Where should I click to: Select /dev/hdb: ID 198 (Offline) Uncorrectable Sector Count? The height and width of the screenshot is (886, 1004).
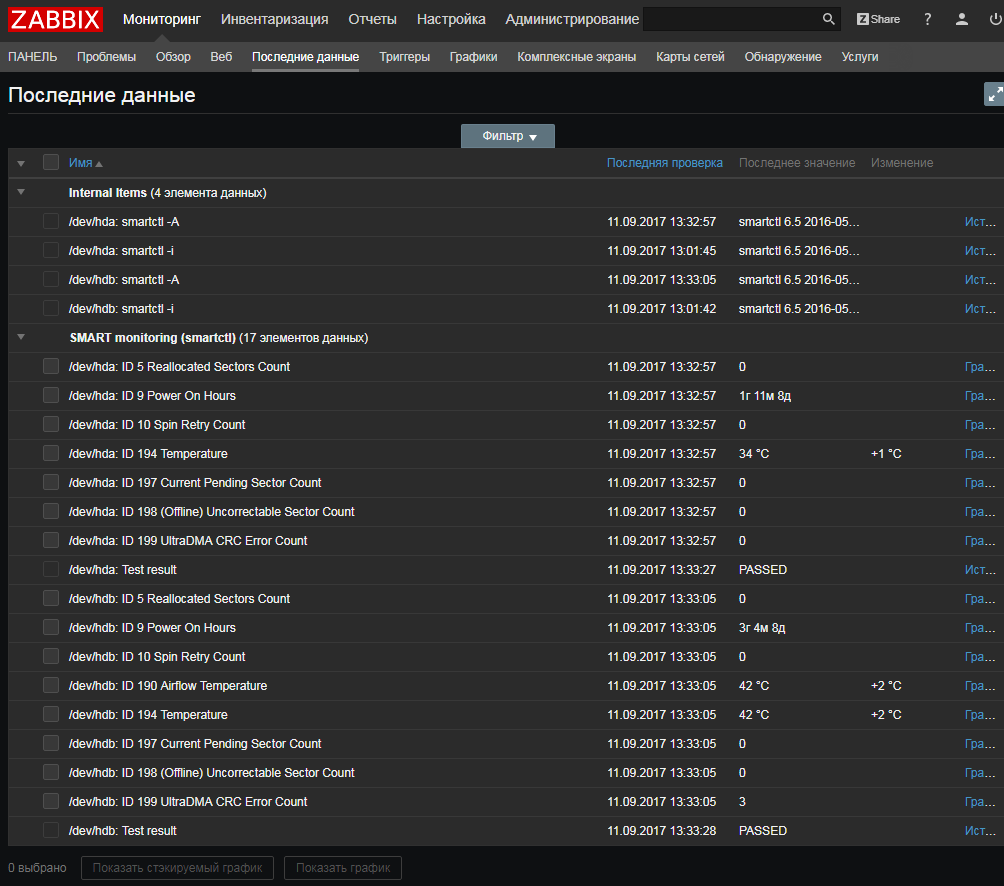[211, 773]
